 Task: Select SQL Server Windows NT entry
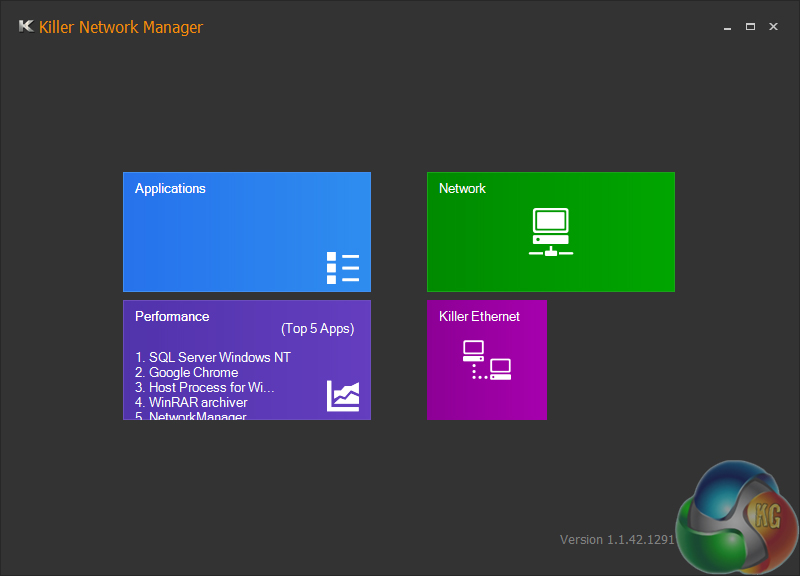pyautogui.click(x=213, y=357)
